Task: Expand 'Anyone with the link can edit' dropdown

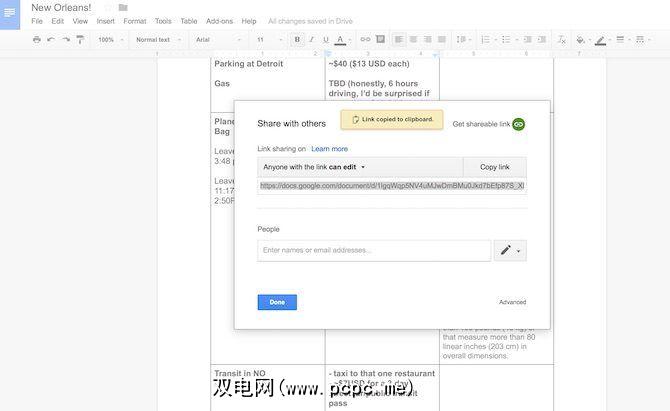Action: tap(315, 167)
